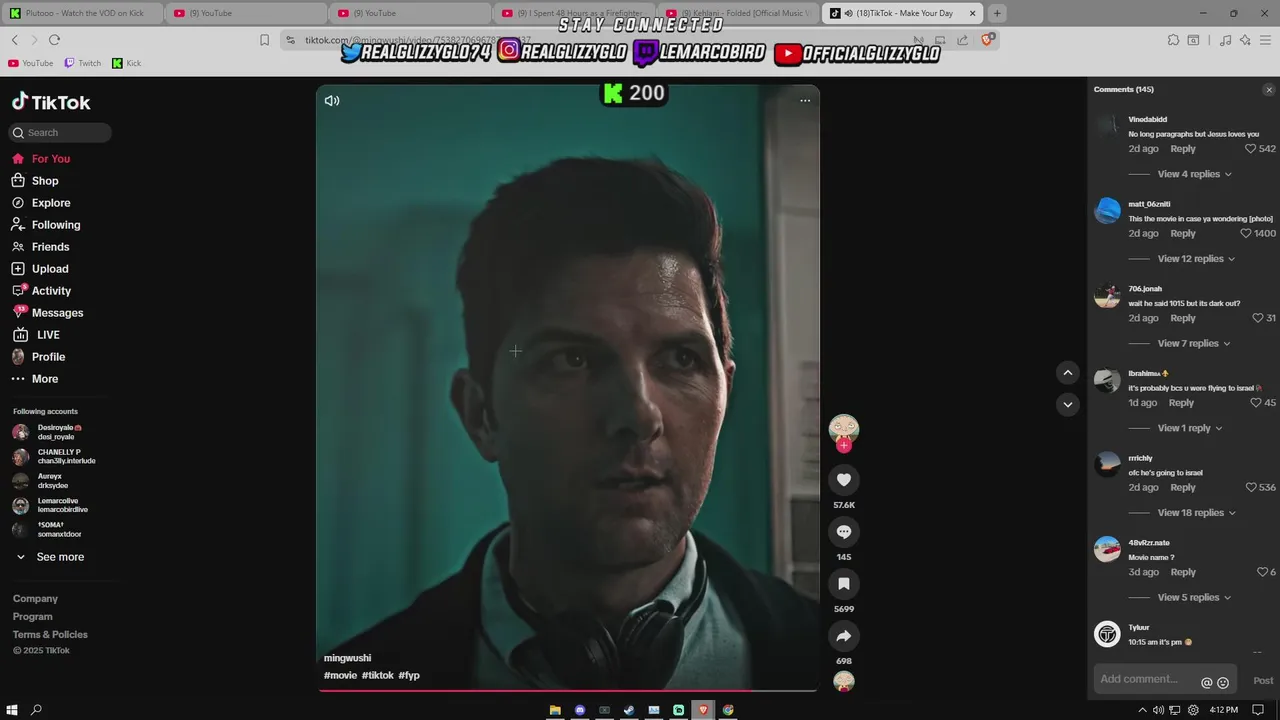Follow creator with the red plus badge

[x=844, y=446]
